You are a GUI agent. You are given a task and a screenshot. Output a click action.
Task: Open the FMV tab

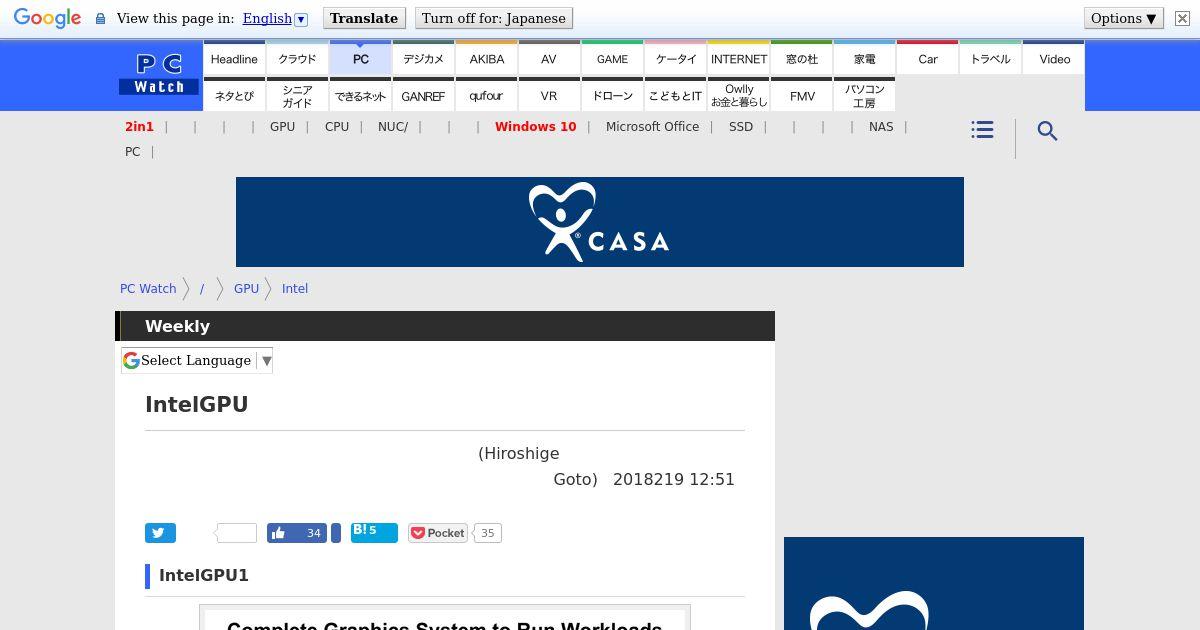point(802,95)
